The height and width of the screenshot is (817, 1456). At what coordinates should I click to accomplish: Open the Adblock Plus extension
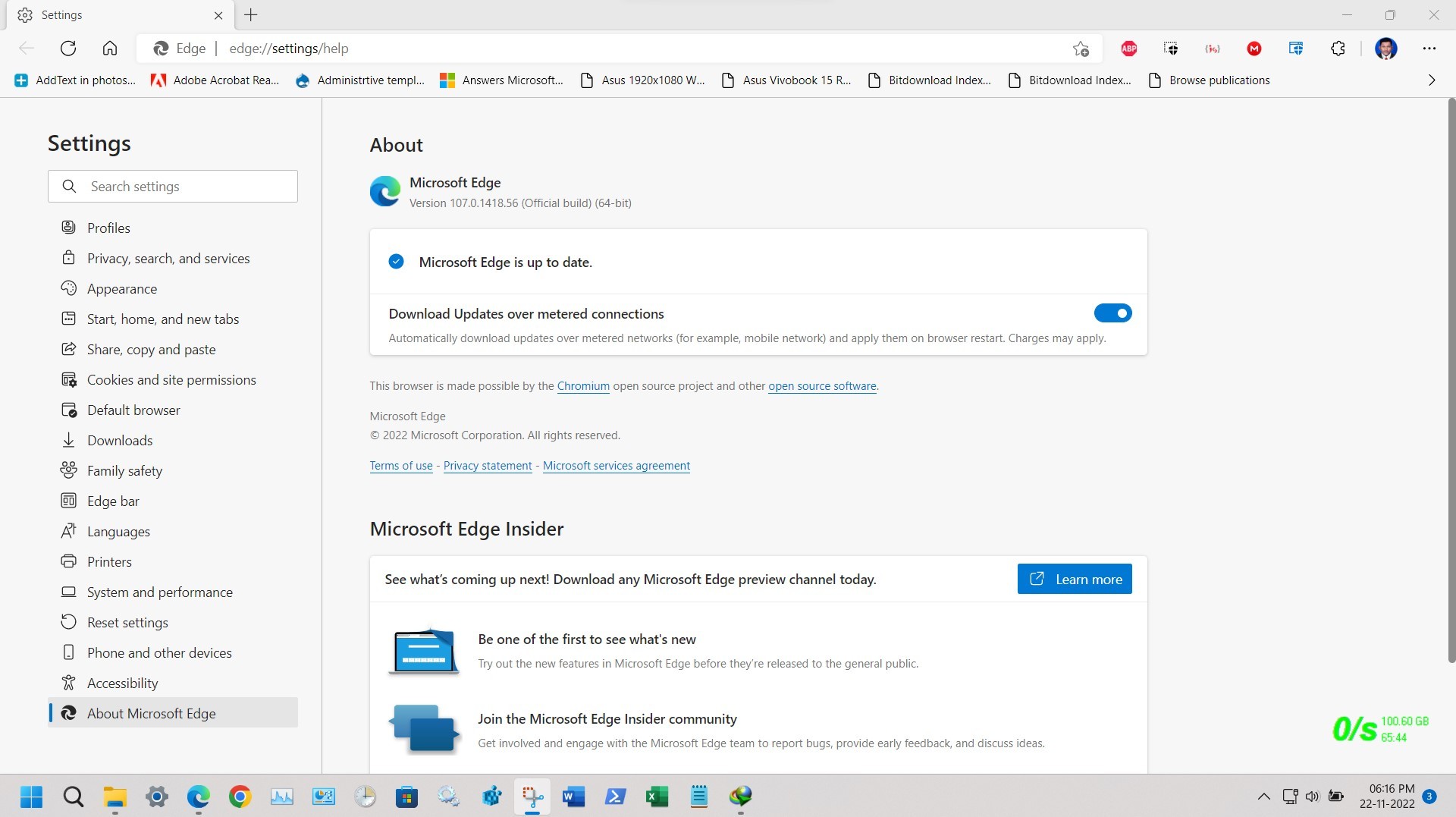[x=1128, y=48]
